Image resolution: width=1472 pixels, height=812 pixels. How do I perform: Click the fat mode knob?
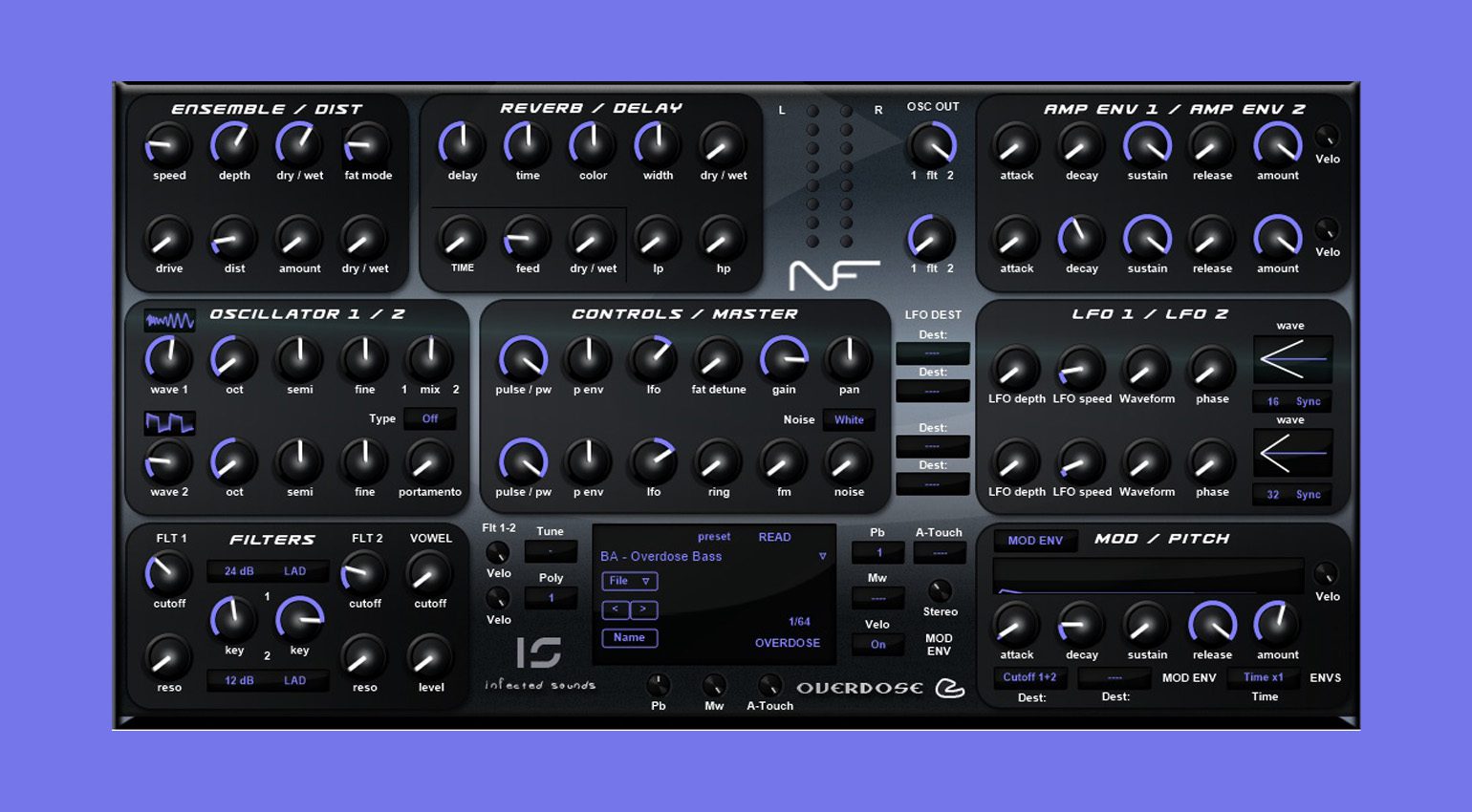(367, 146)
